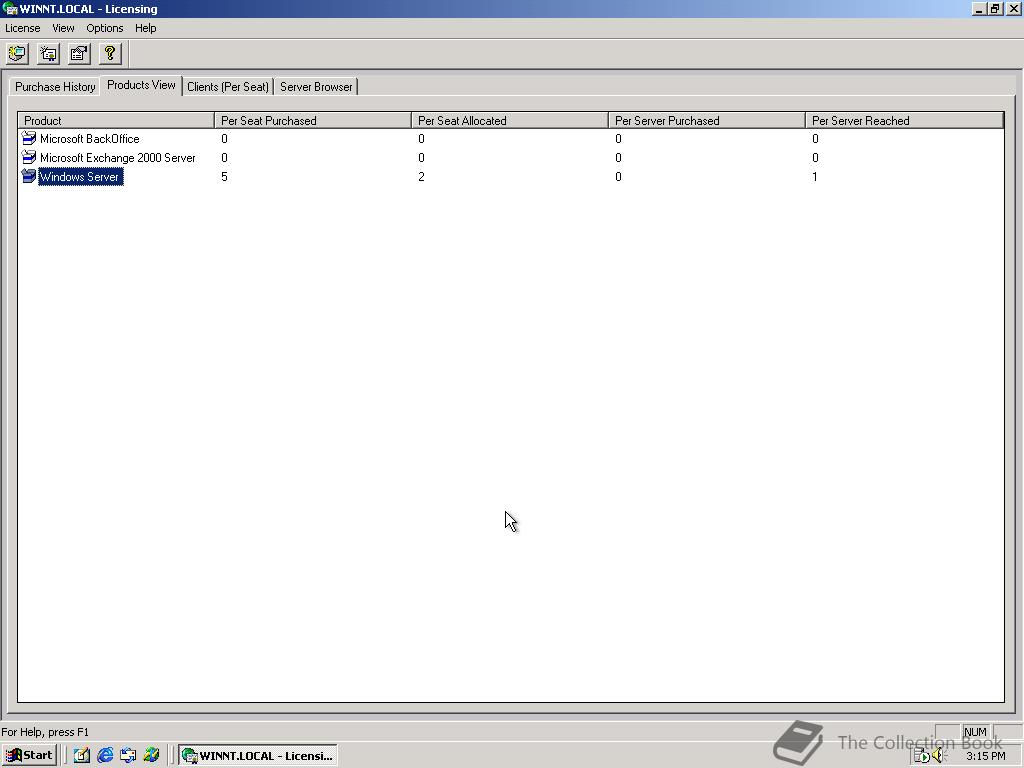This screenshot has width=1024, height=768.
Task: Restore down the Licensing window
Action: pos(995,9)
